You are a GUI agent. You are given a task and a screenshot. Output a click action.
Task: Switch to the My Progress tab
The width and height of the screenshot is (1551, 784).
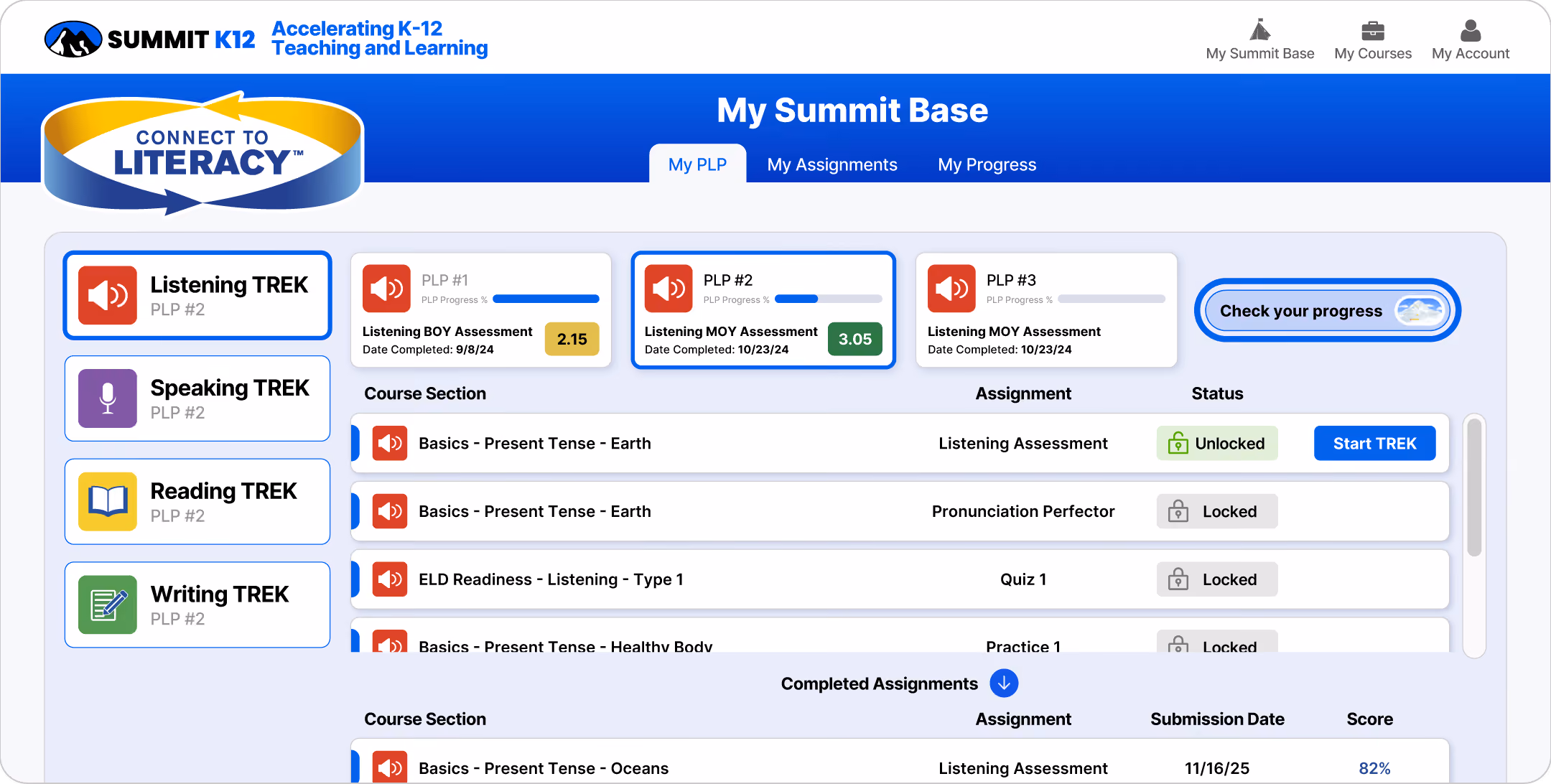(987, 164)
